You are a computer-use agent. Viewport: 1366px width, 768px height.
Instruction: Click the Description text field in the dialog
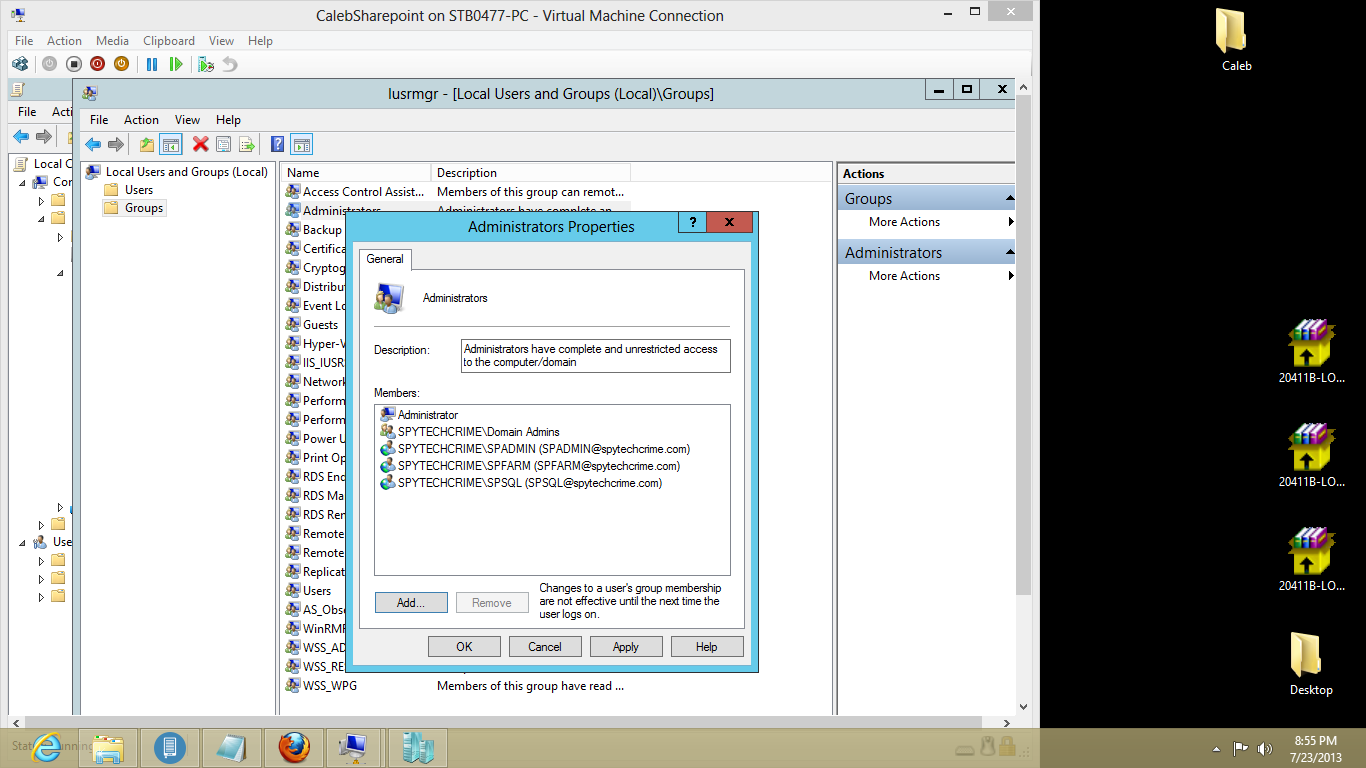coord(596,356)
